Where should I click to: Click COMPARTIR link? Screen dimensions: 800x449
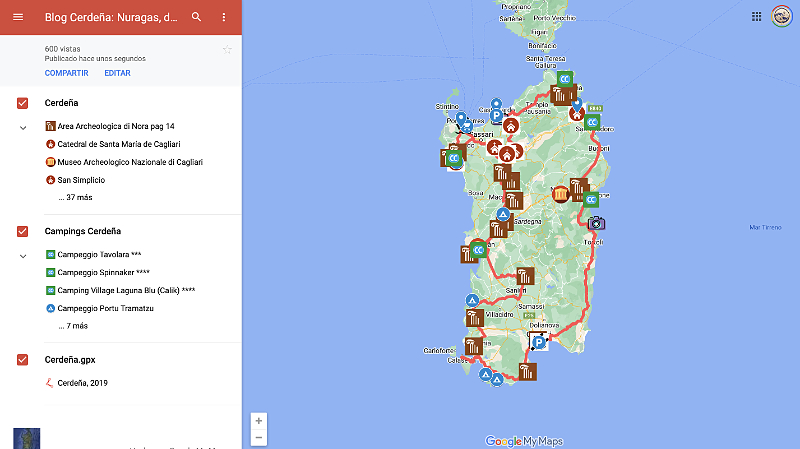click(x=66, y=73)
